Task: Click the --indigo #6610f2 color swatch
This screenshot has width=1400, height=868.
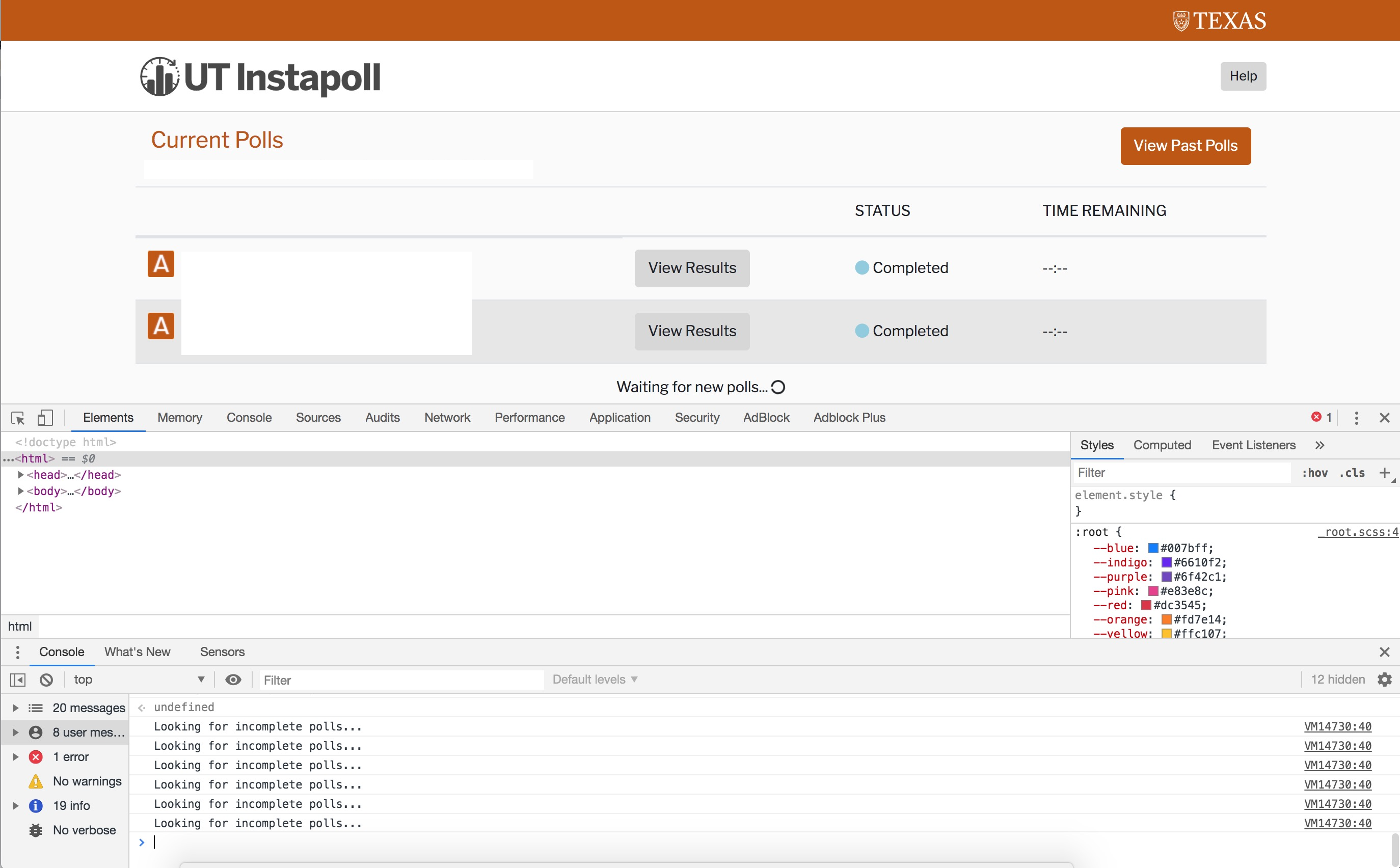Action: click(x=1166, y=562)
